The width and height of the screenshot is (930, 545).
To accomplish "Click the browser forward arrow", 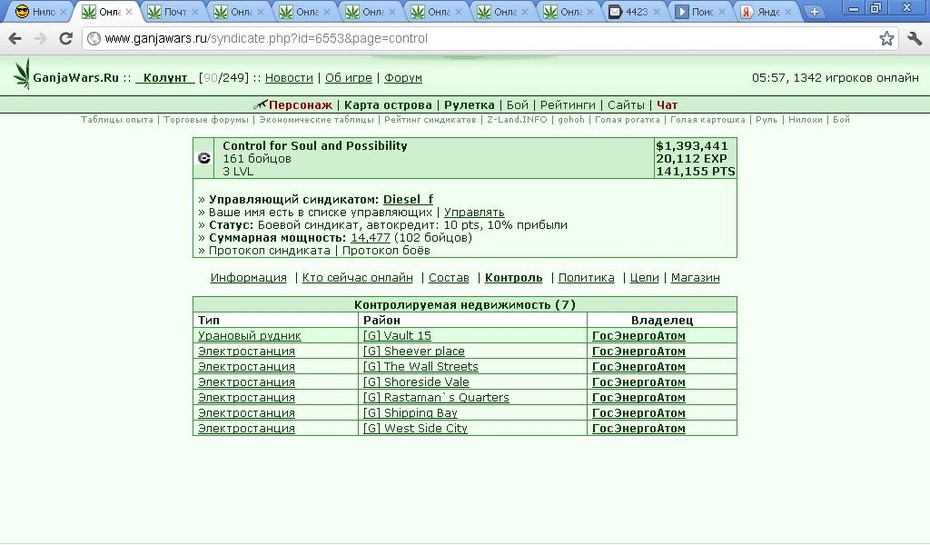I will (40, 39).
